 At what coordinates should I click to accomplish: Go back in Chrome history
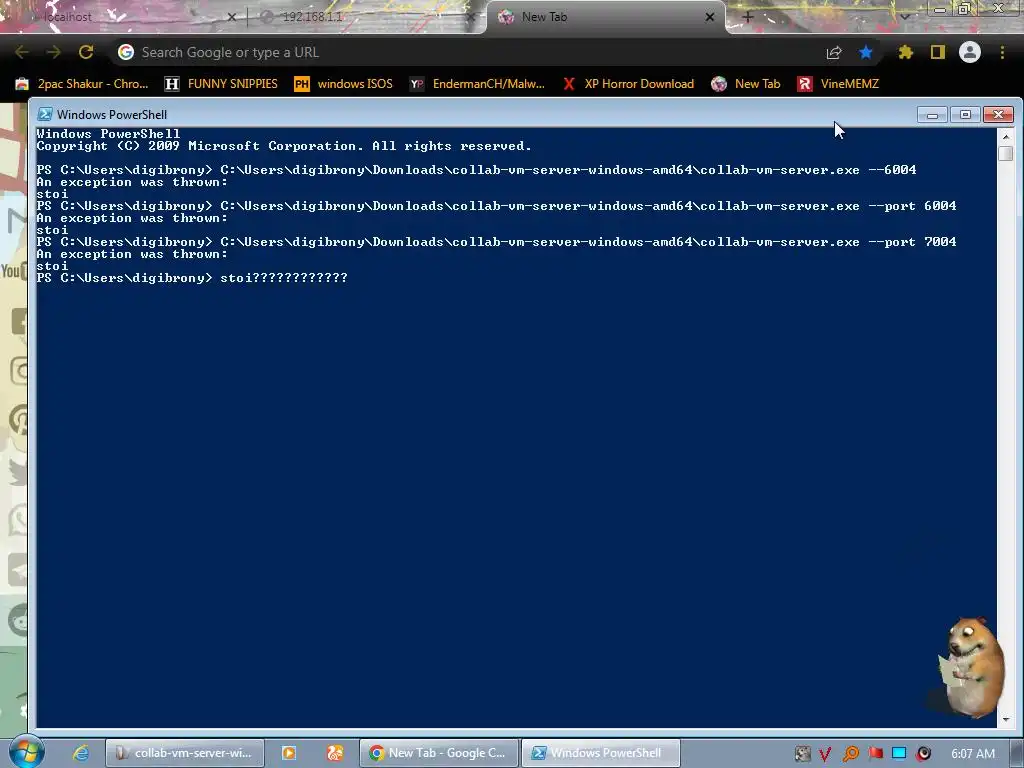pyautogui.click(x=22, y=52)
